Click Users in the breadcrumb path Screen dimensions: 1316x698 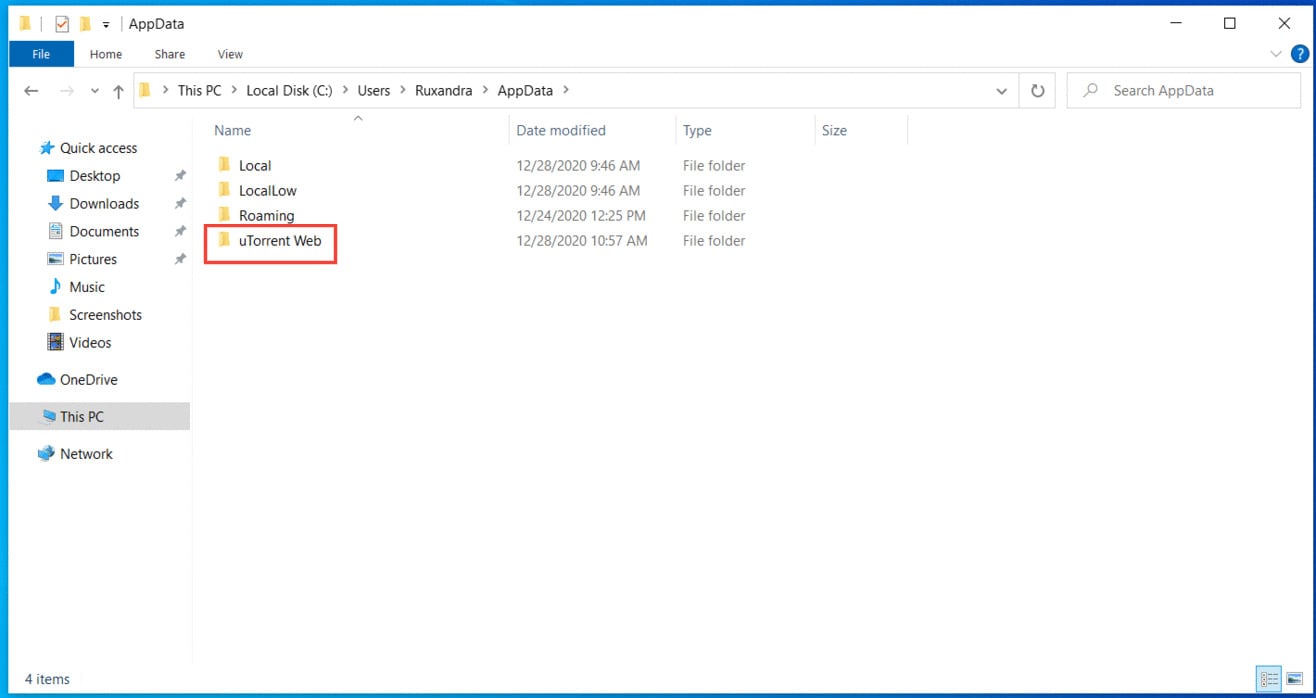[374, 90]
